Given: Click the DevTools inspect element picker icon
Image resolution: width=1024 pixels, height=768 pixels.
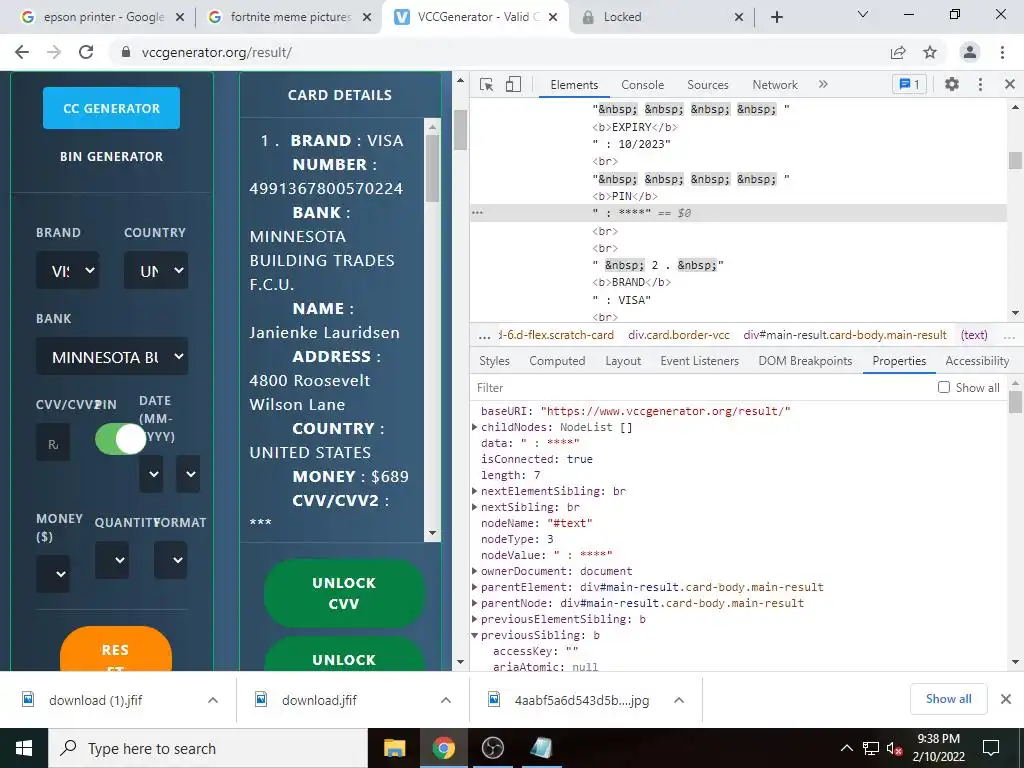Looking at the screenshot, I should pos(486,84).
